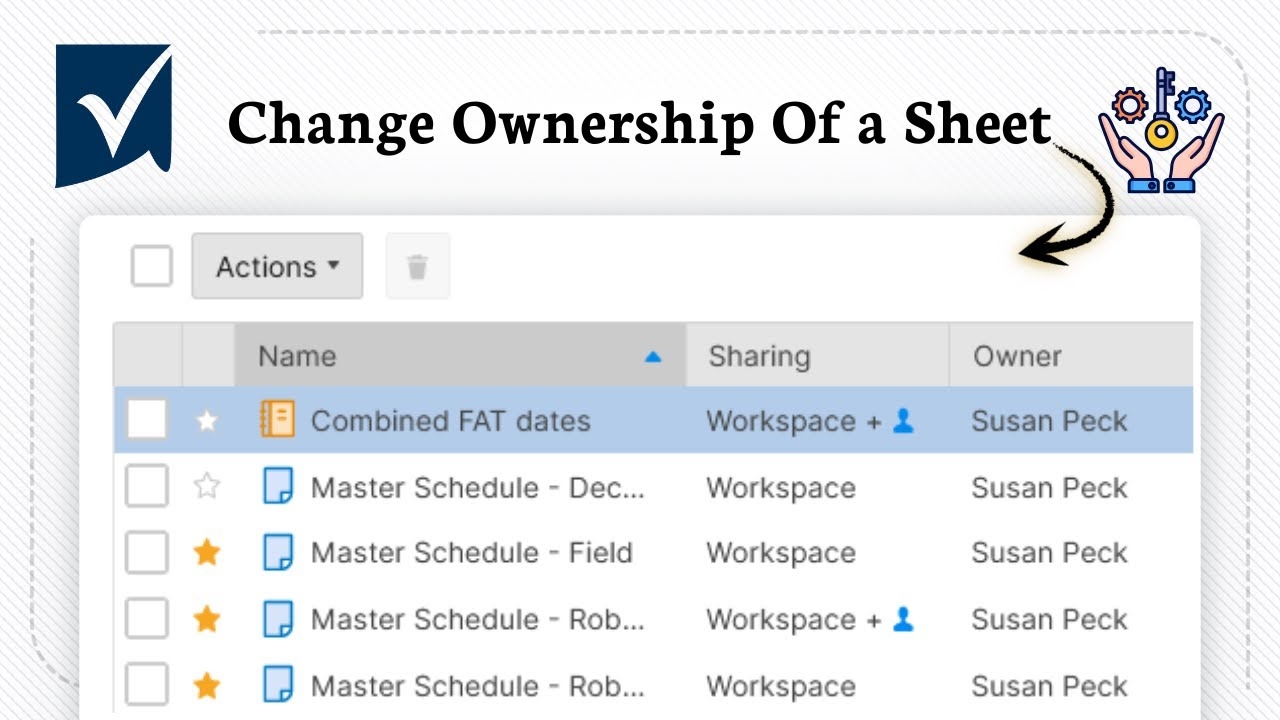The image size is (1280, 720).
Task: Click the report icon of Combined FAT dates
Action: click(x=277, y=420)
